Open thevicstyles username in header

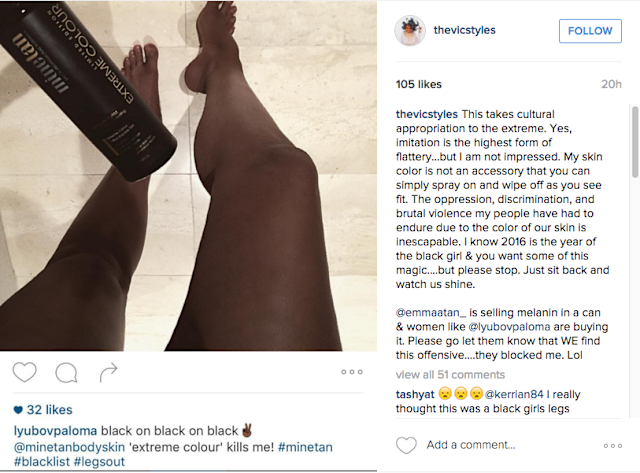pos(464,30)
